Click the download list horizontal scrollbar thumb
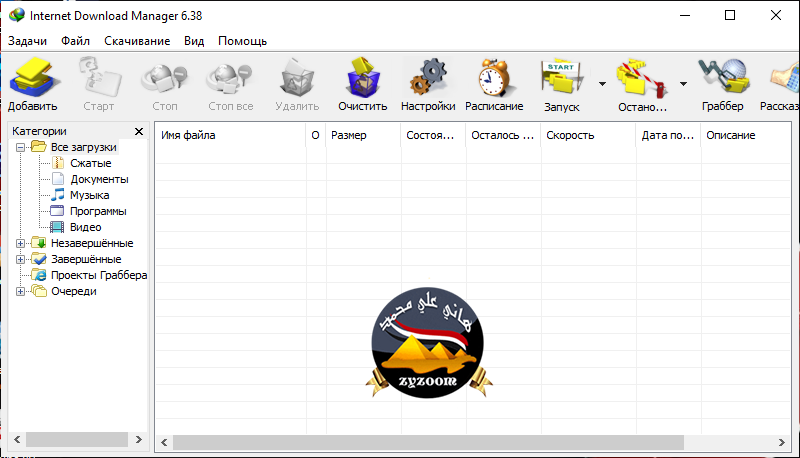Image resolution: width=800 pixels, height=458 pixels. [428, 442]
